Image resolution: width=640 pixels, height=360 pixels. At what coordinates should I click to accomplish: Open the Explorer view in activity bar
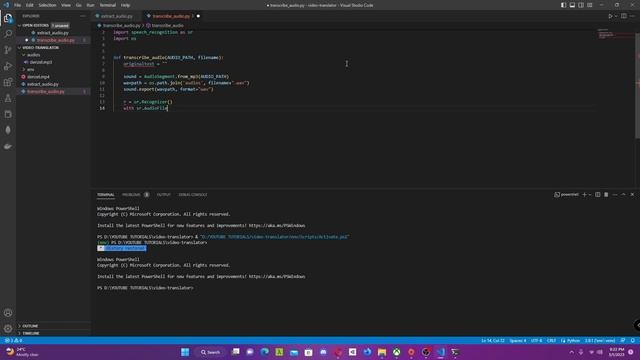tap(8, 18)
